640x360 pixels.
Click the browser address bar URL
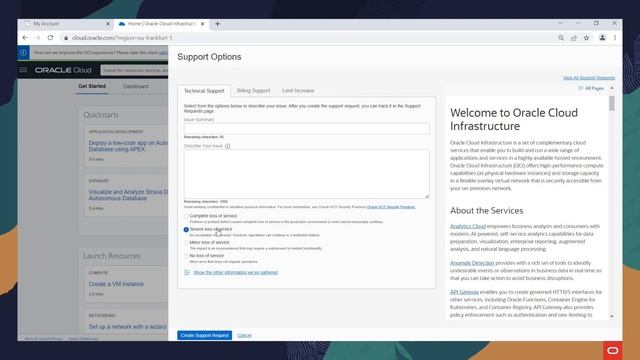[122, 38]
